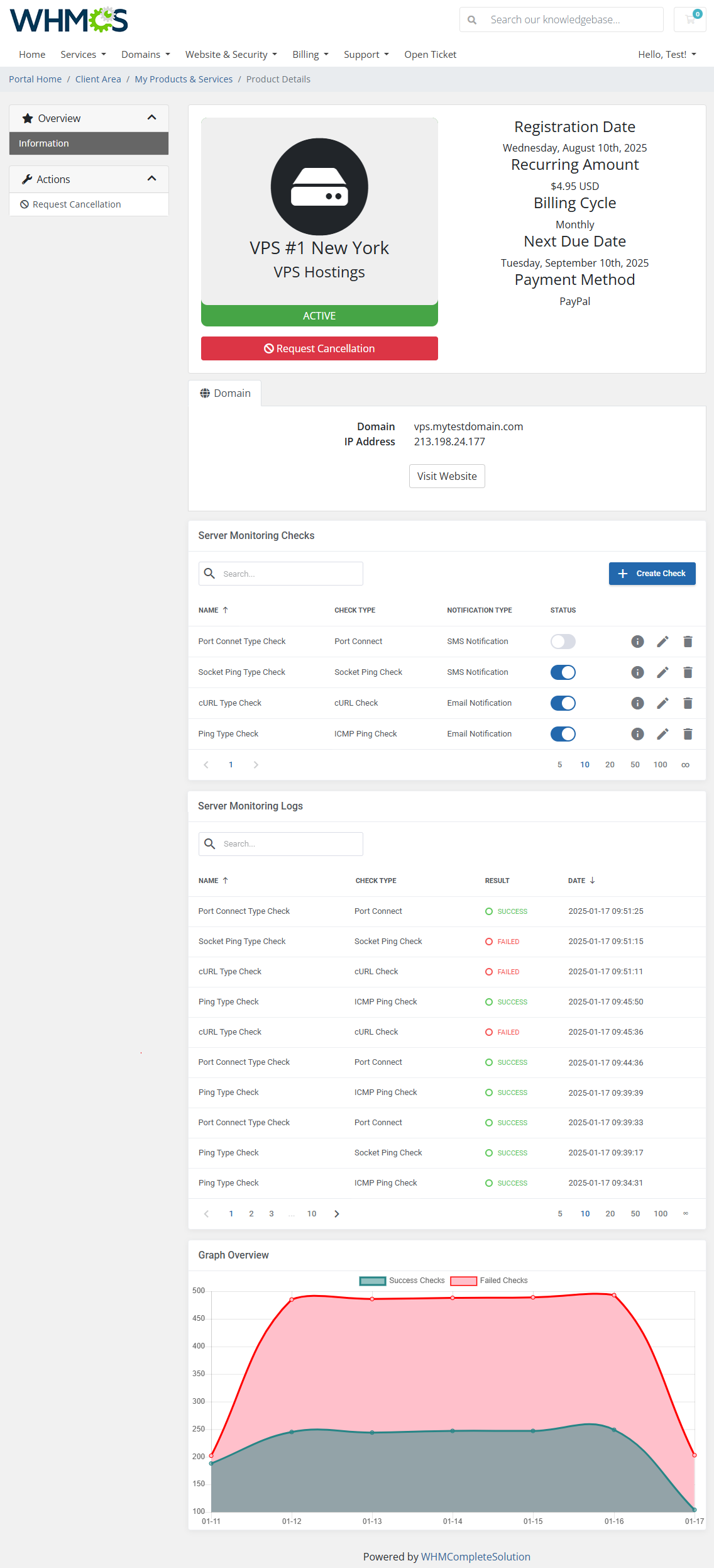Click info icon for Port Connet Type Check
The image size is (714, 1568).
[x=637, y=642]
